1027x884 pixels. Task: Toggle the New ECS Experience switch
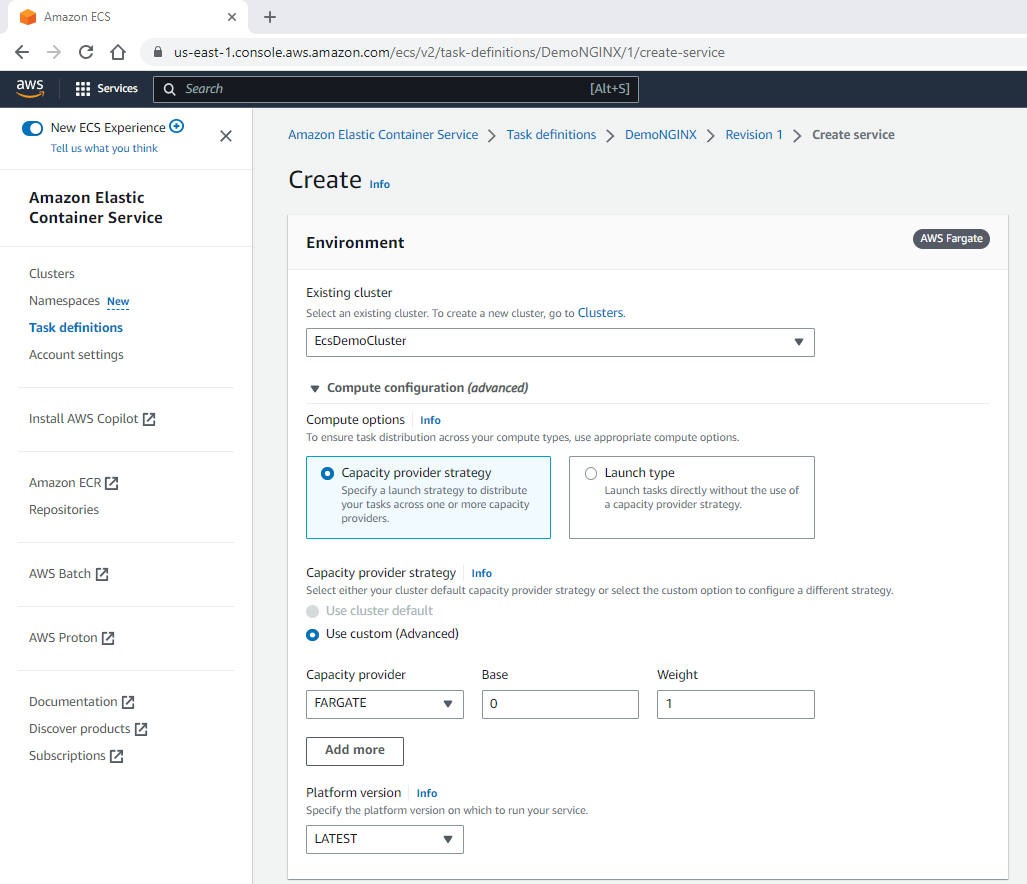coord(33,128)
